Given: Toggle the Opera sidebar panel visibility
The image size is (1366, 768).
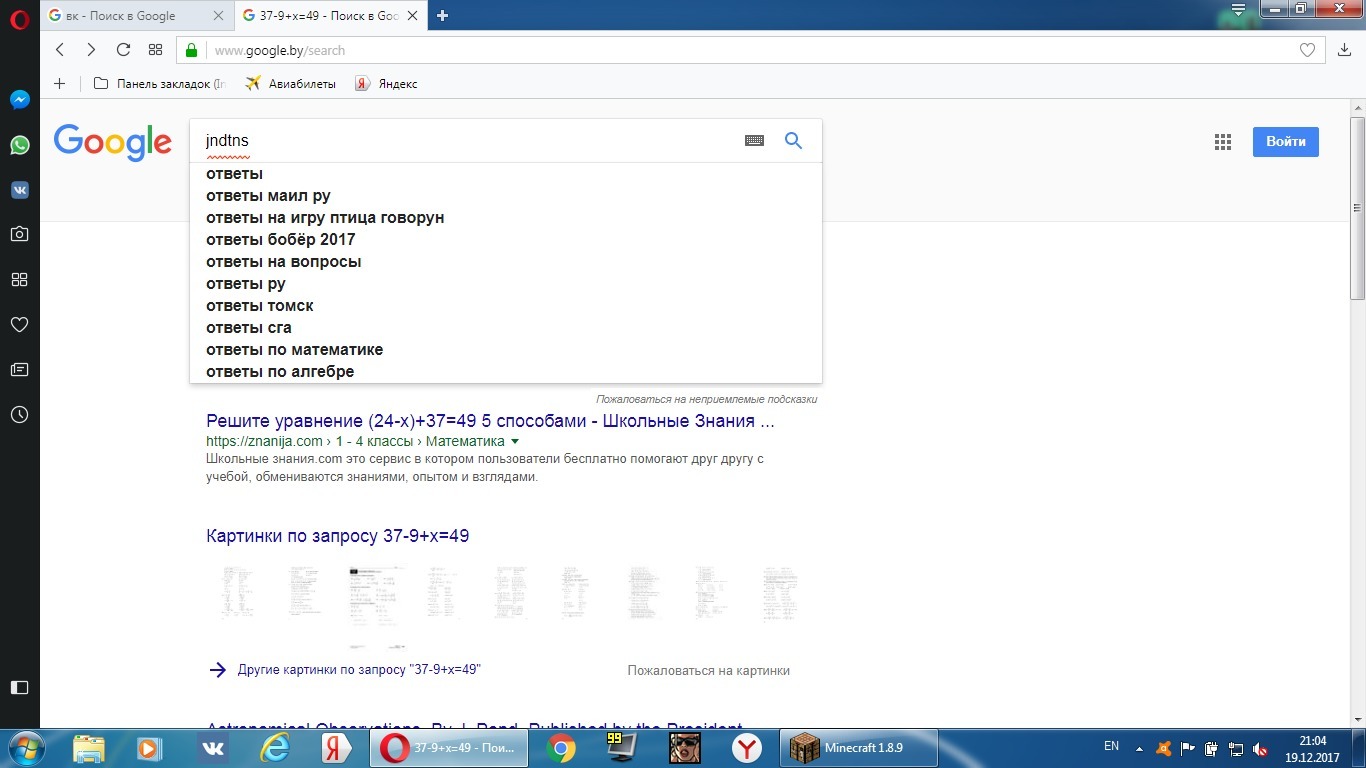Looking at the screenshot, I should [x=19, y=687].
